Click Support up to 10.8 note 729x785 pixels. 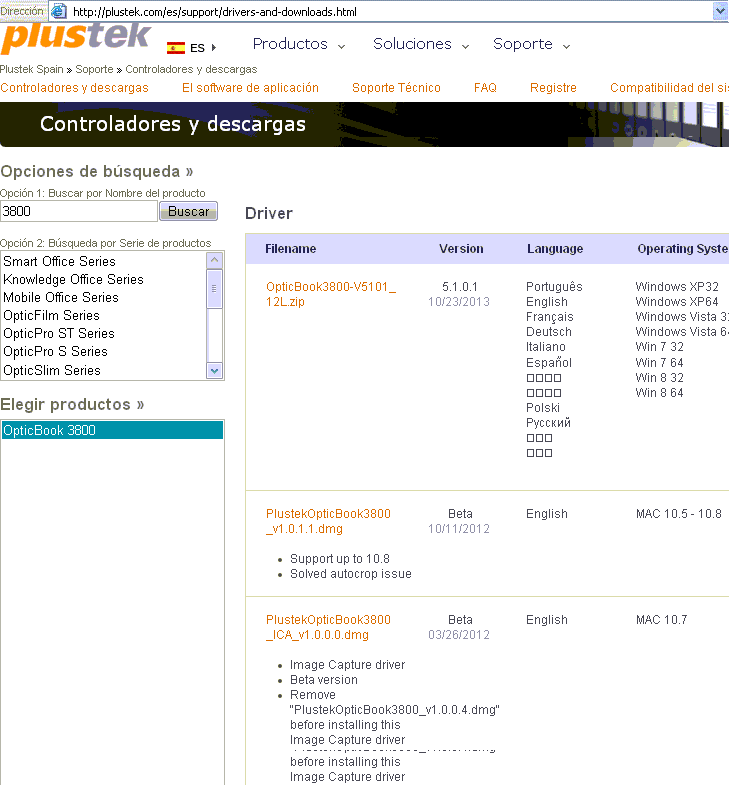tap(339, 559)
